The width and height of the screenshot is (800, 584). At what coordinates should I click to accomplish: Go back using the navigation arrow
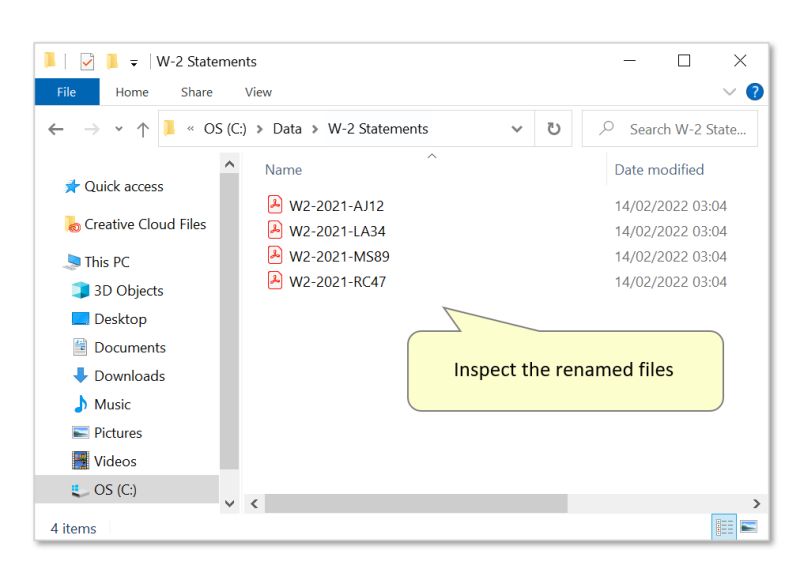point(57,128)
